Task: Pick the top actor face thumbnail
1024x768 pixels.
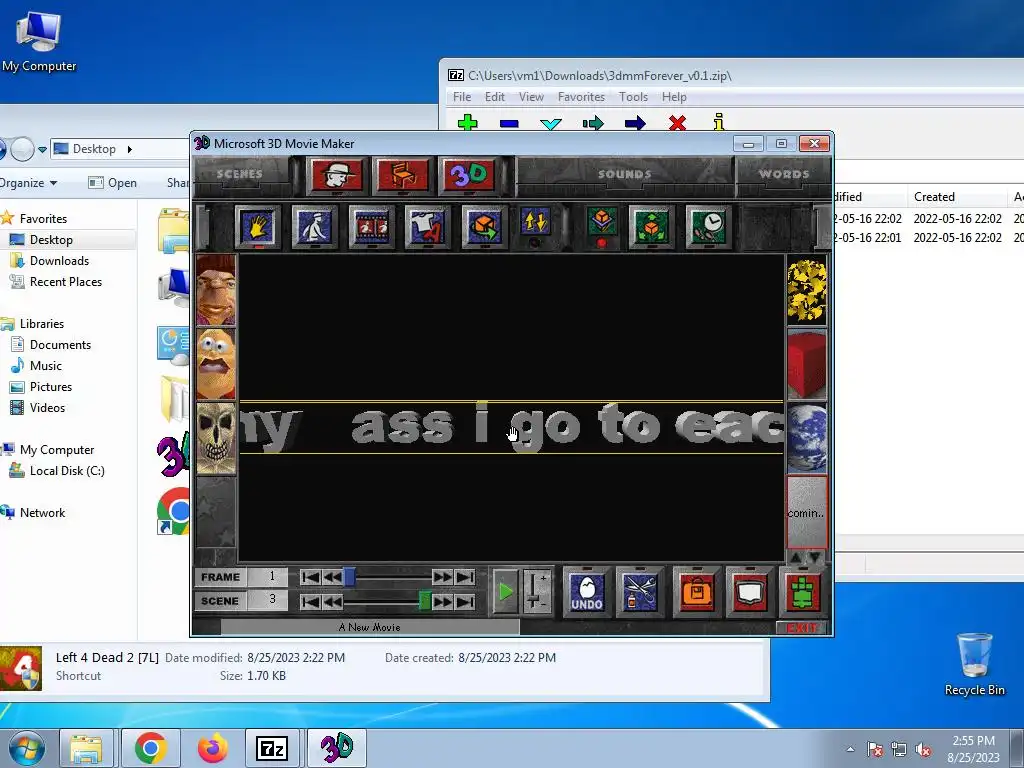Action: [x=216, y=290]
